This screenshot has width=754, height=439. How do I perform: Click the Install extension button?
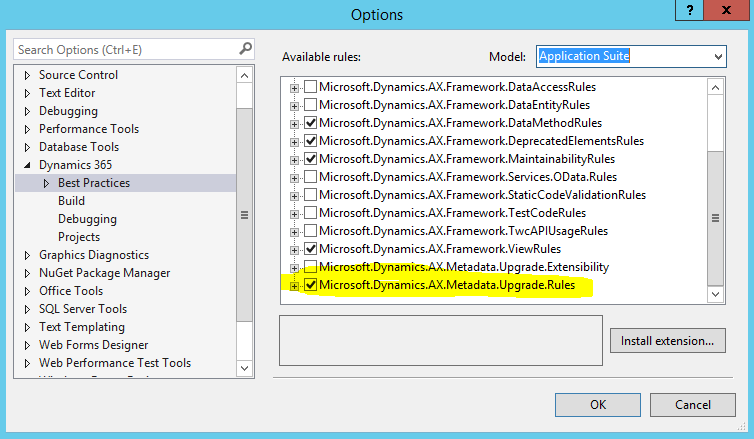[x=667, y=341]
